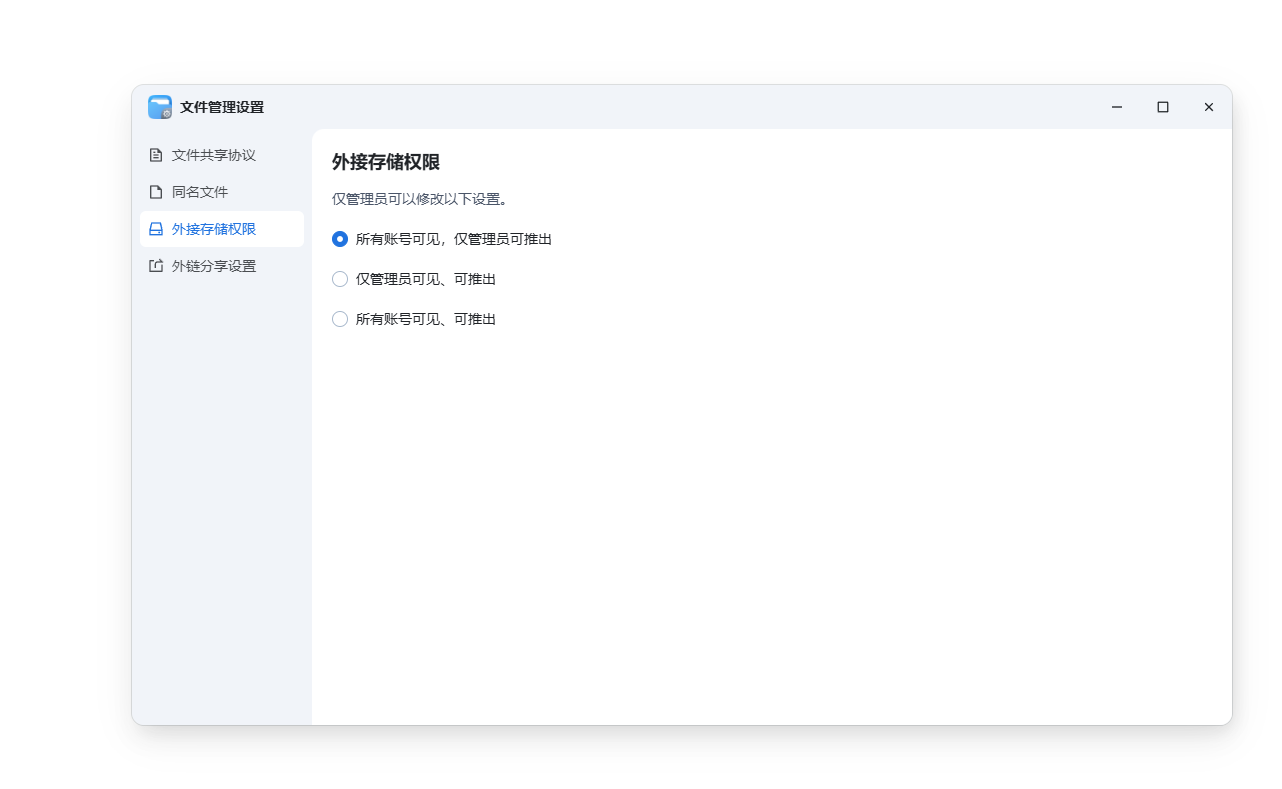Click the 同名文件 page icon
Screen dimensions: 1282x789
coord(156,192)
